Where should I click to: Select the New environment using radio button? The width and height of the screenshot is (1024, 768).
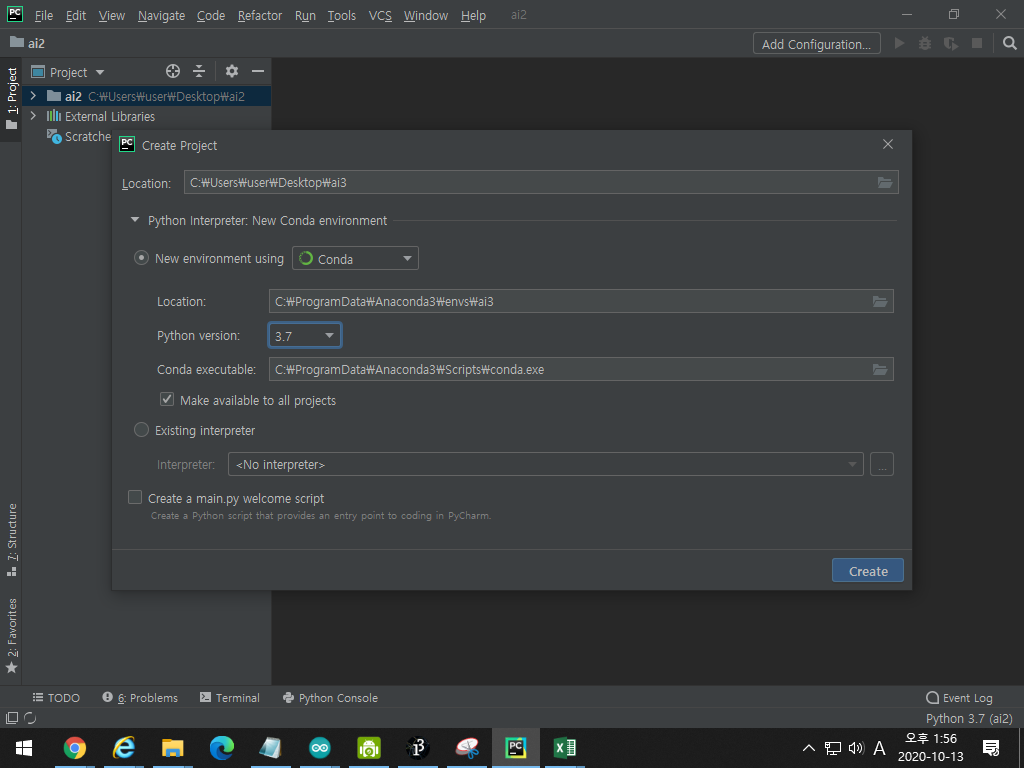[141, 258]
